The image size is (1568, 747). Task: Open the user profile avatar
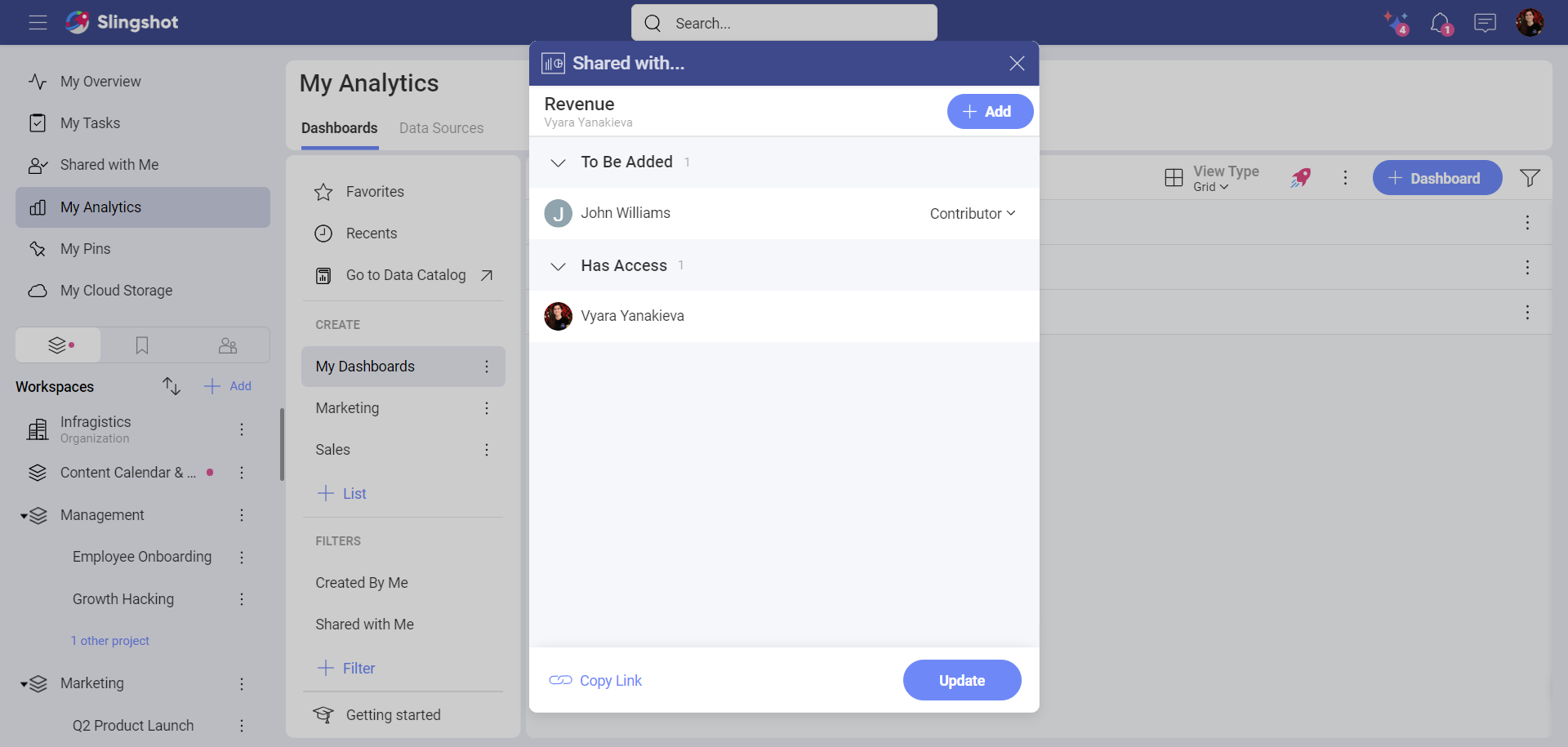coord(1530,23)
